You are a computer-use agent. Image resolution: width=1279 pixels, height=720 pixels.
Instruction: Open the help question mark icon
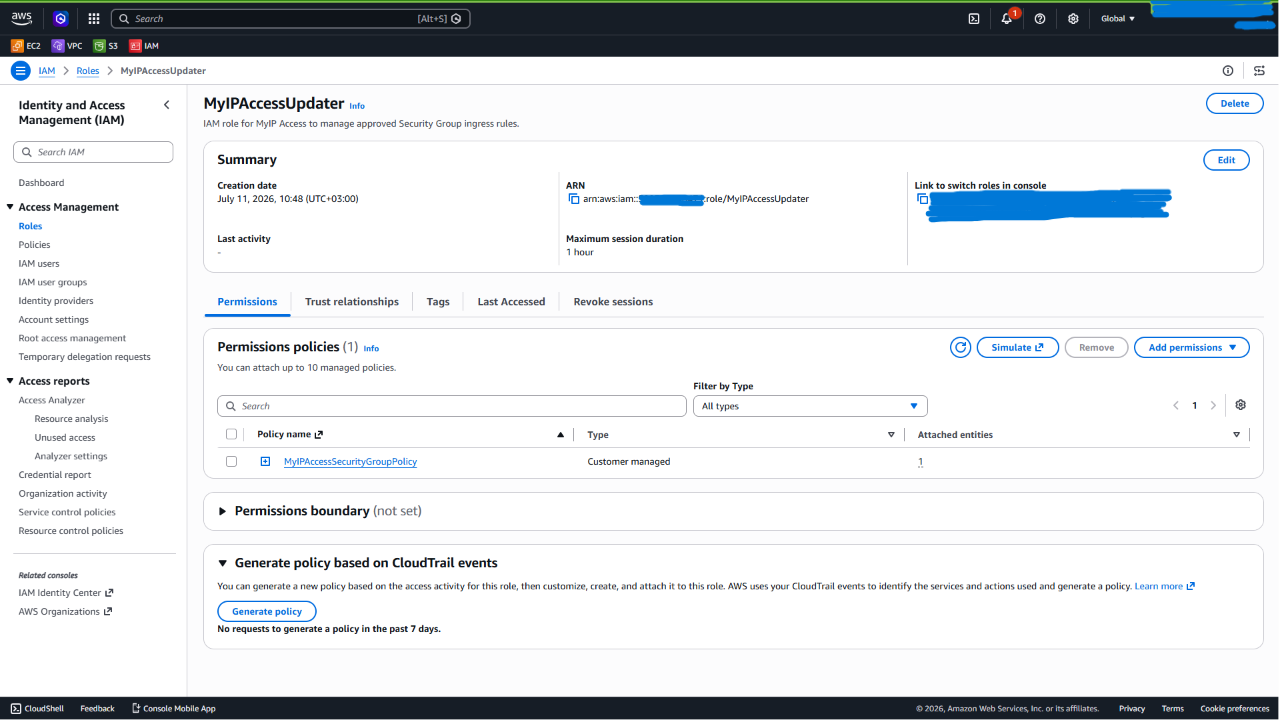pyautogui.click(x=1040, y=18)
